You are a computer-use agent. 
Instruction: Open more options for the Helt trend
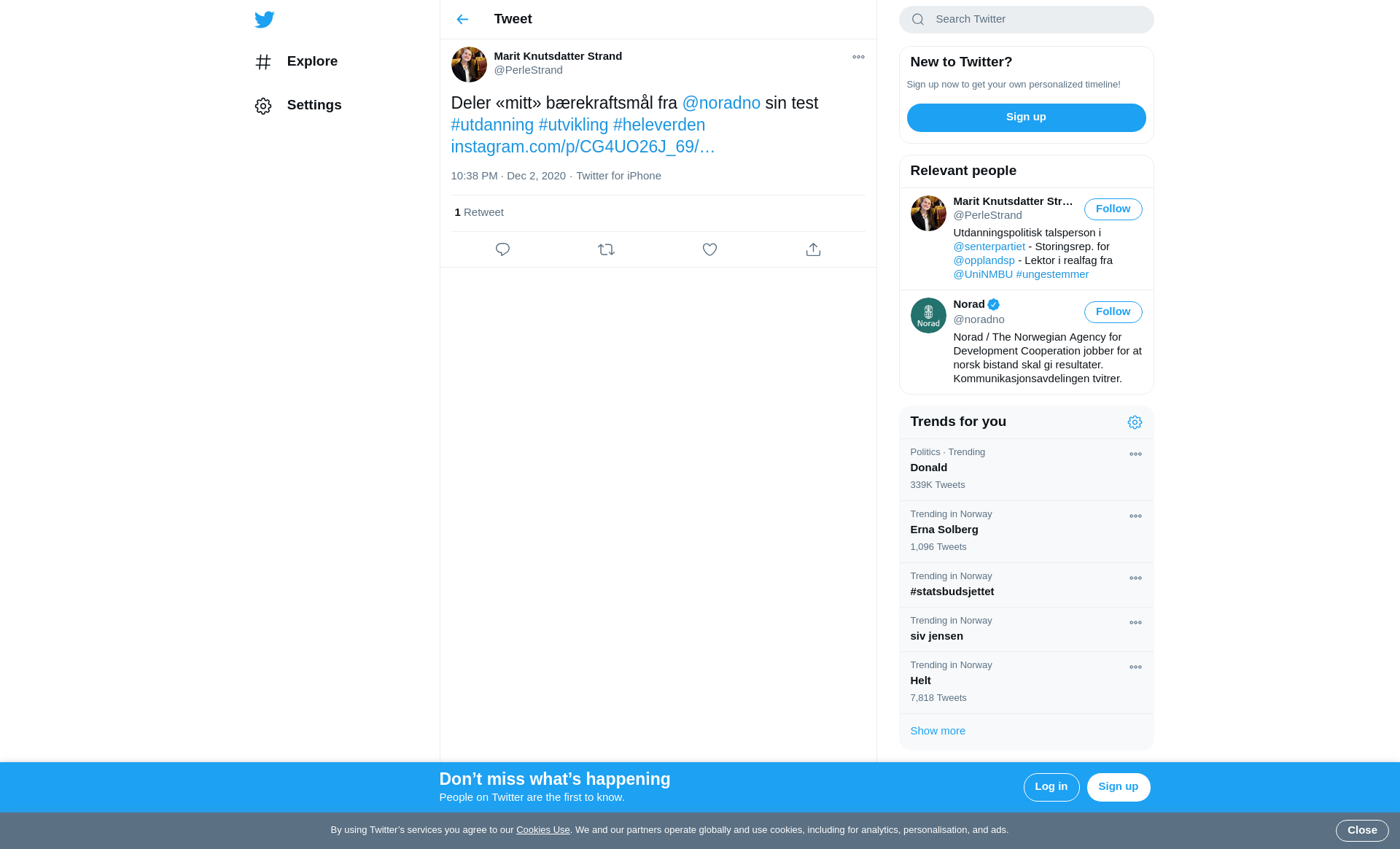click(x=1135, y=667)
